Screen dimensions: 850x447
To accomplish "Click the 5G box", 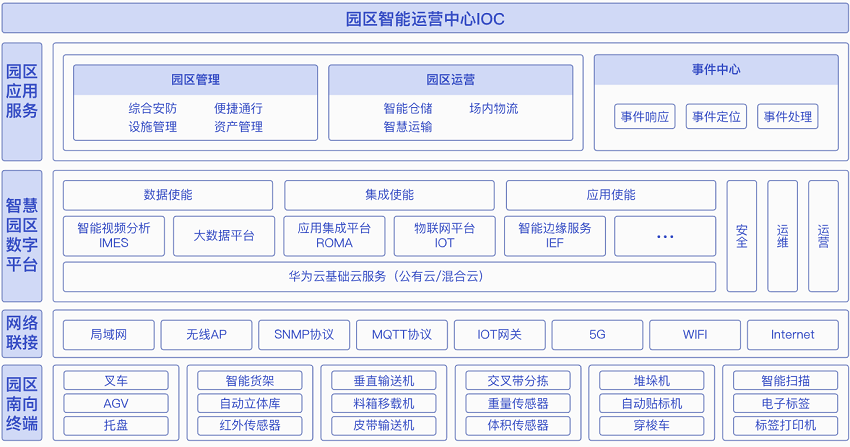I will (x=597, y=335).
